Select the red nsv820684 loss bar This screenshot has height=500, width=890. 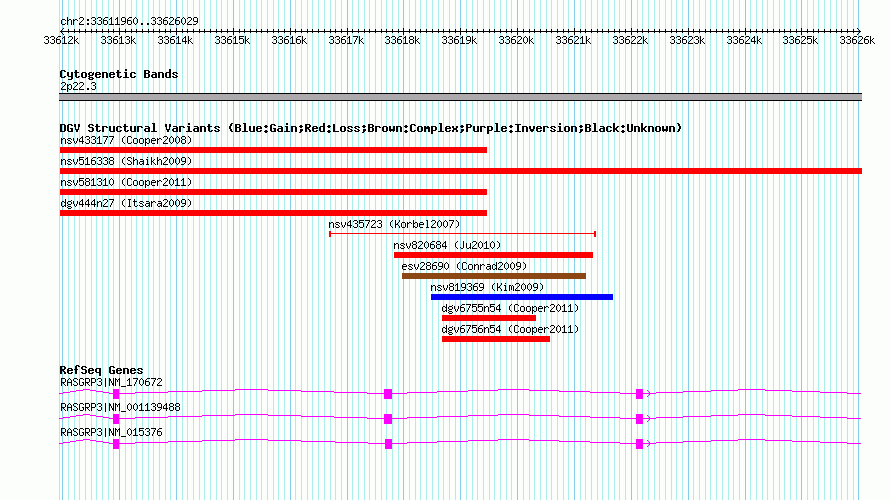point(493,255)
